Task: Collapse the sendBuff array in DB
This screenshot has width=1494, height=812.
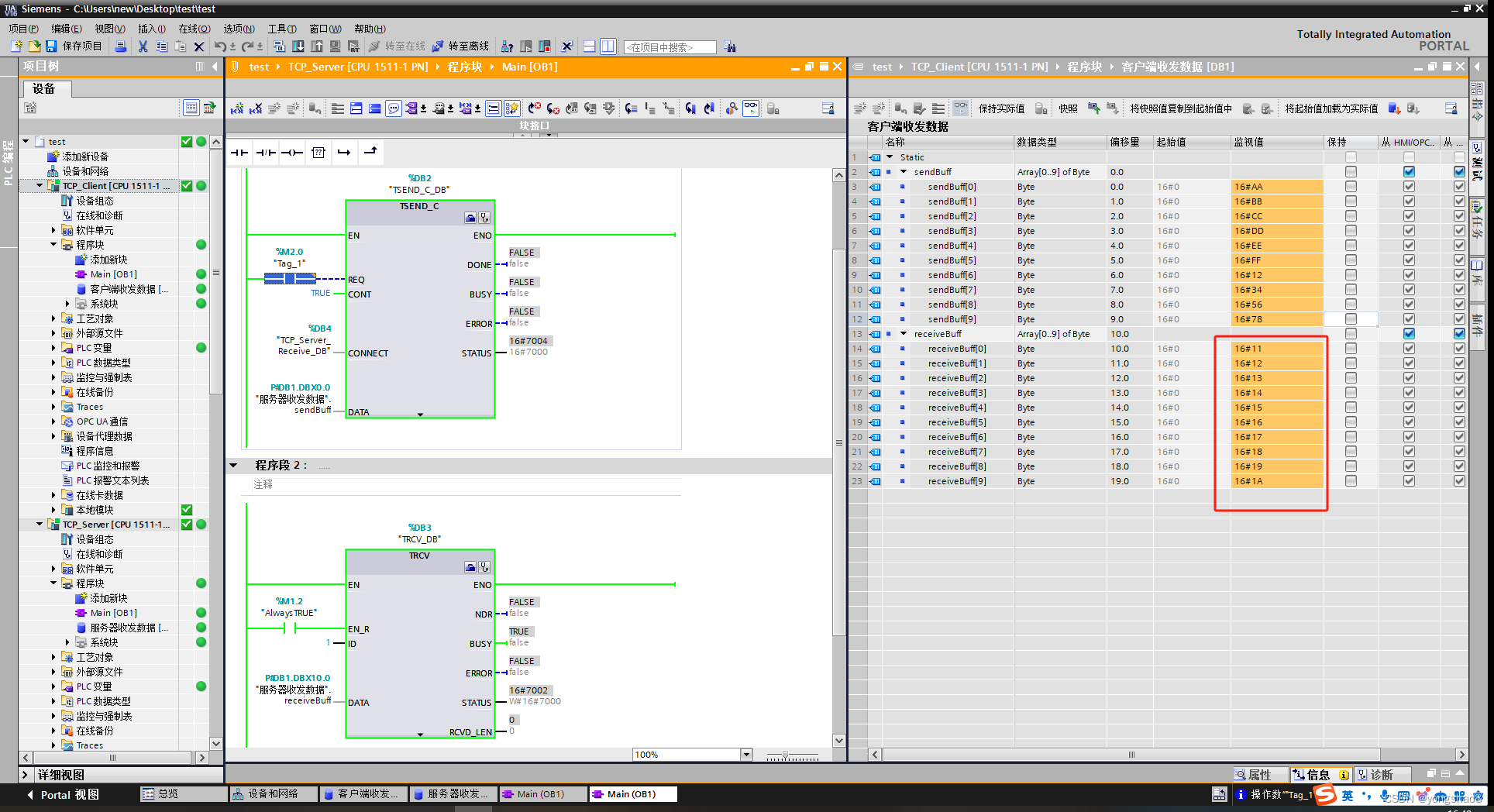Action: (x=904, y=172)
